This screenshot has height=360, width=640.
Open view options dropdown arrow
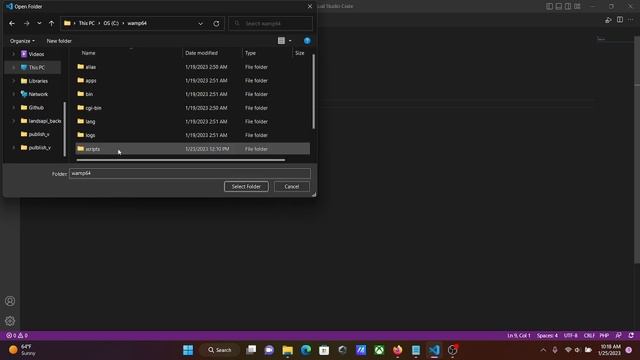[x=290, y=41]
